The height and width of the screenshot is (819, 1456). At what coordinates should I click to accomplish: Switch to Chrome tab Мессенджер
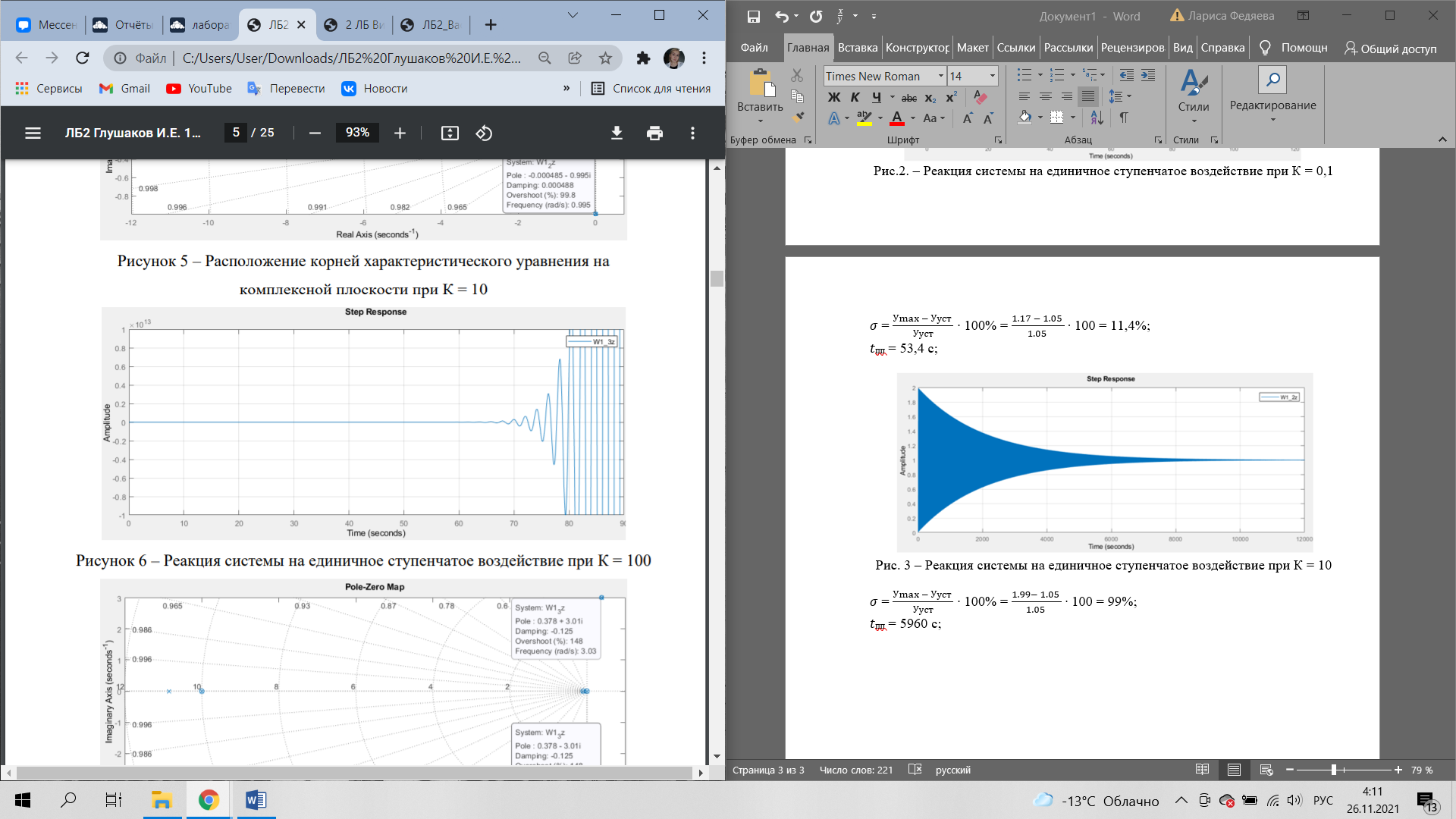46,25
